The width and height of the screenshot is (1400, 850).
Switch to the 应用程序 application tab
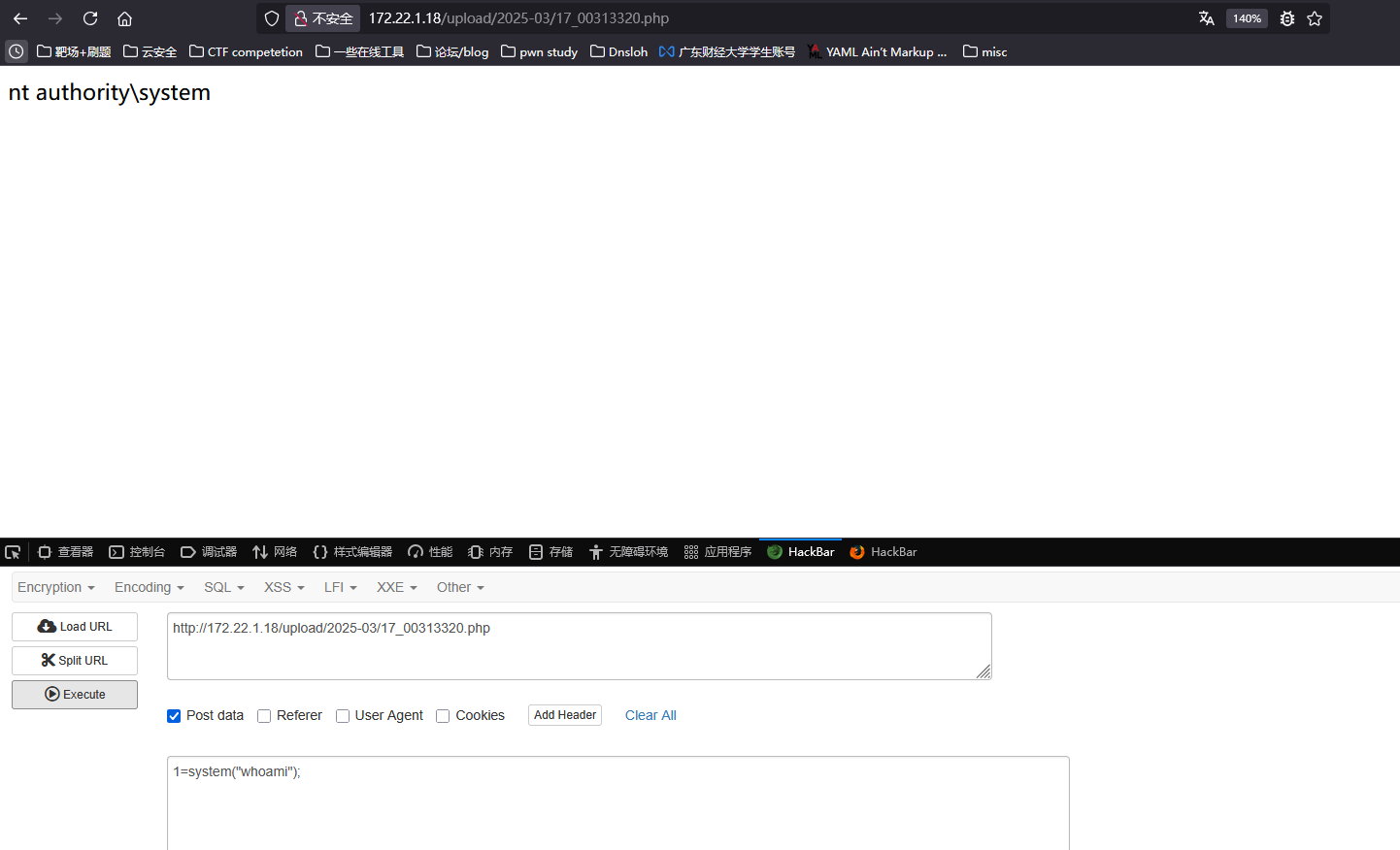click(717, 552)
